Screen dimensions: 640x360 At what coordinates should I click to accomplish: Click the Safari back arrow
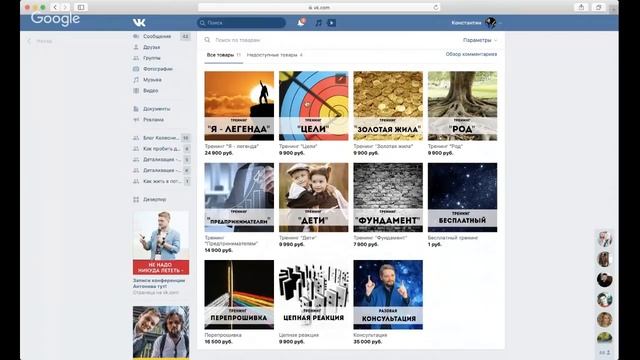(55, 7)
